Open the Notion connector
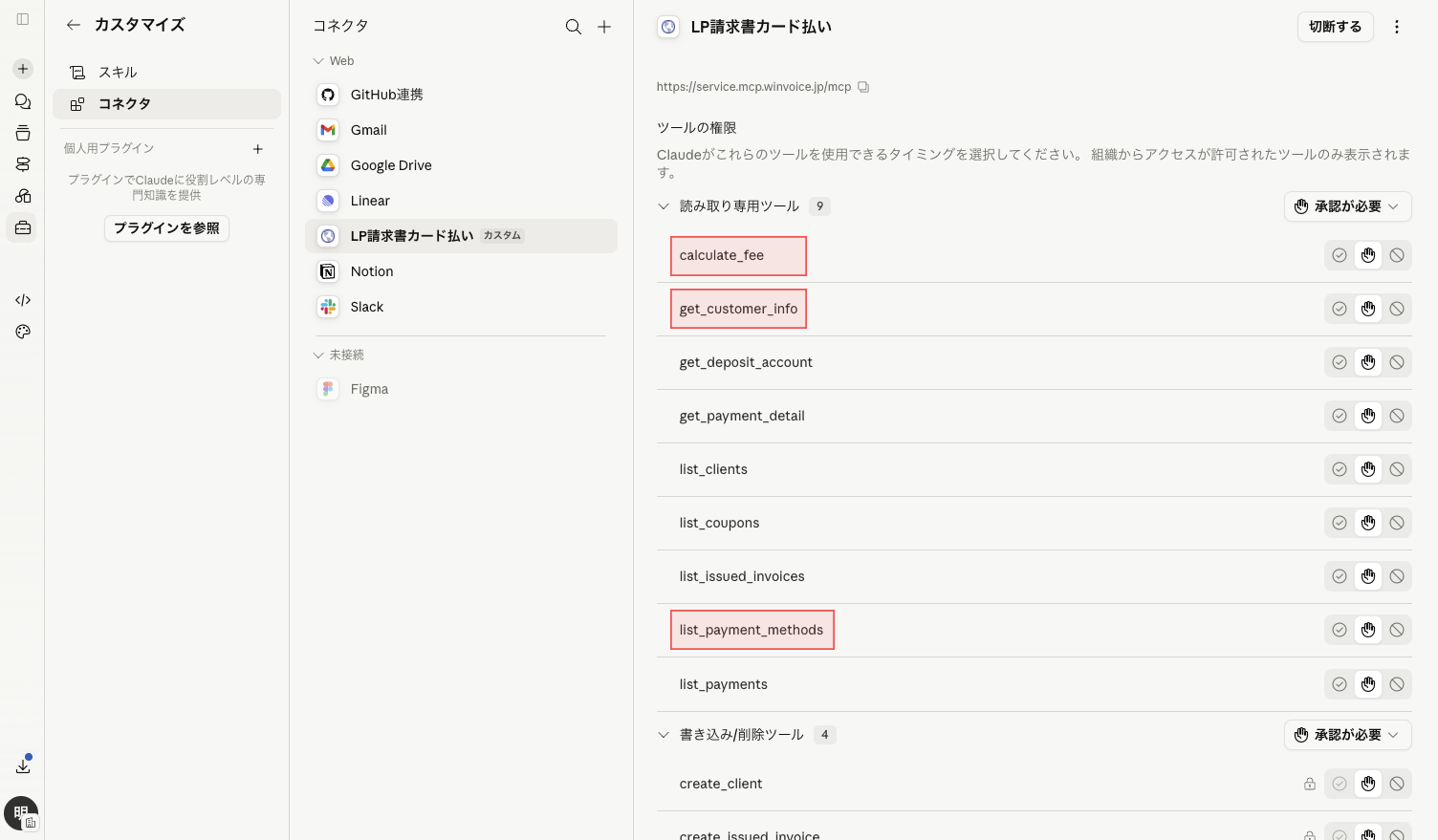 pos(461,271)
